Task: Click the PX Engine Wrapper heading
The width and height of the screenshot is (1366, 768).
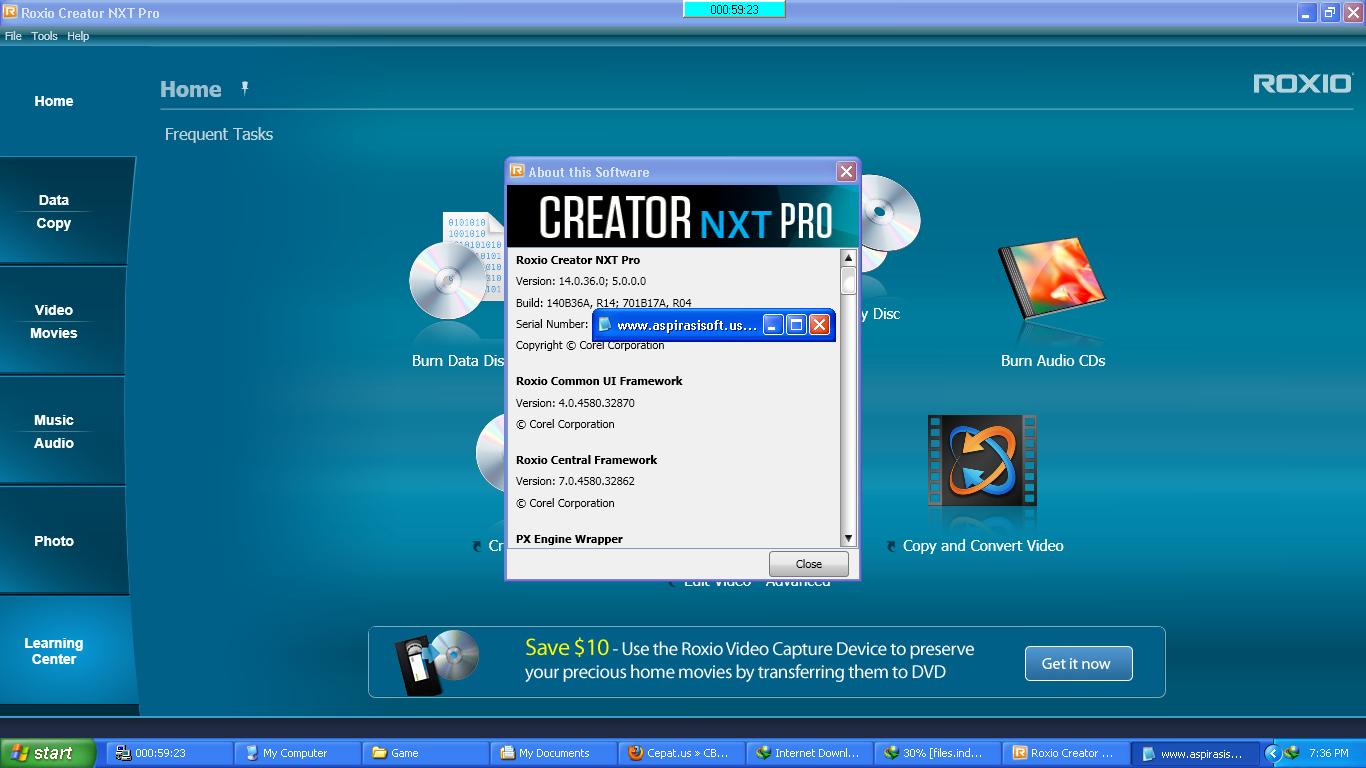Action: click(x=569, y=539)
